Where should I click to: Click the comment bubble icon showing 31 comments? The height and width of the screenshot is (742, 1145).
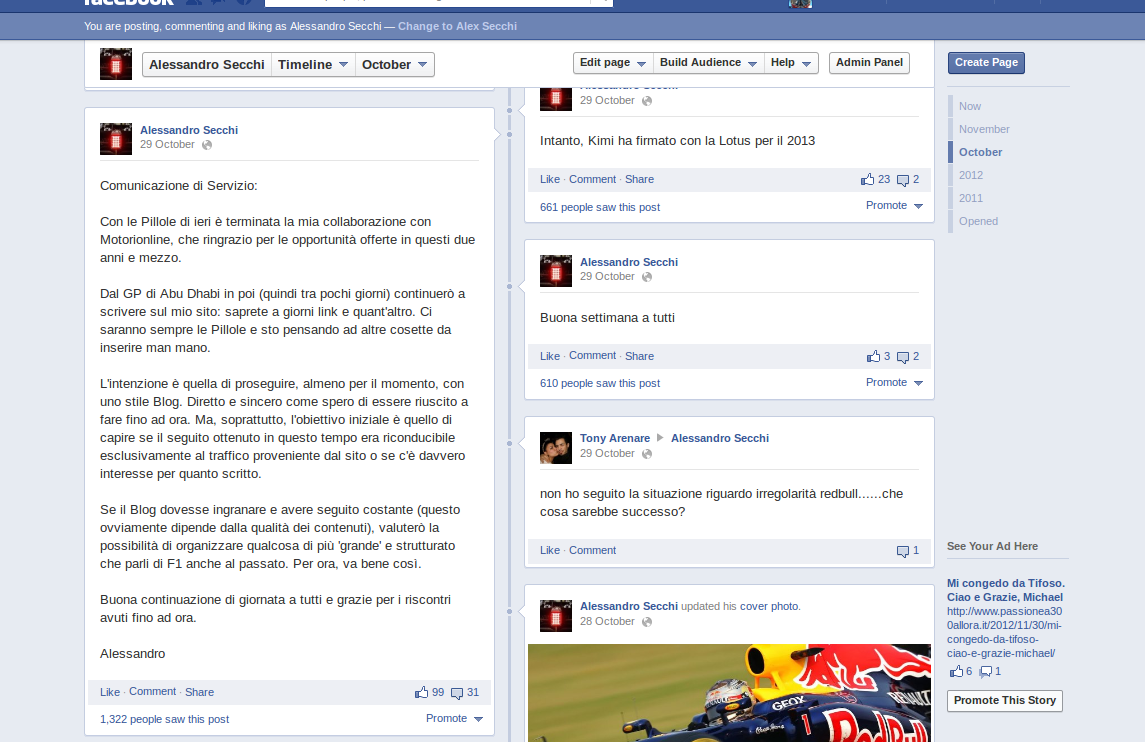click(457, 693)
